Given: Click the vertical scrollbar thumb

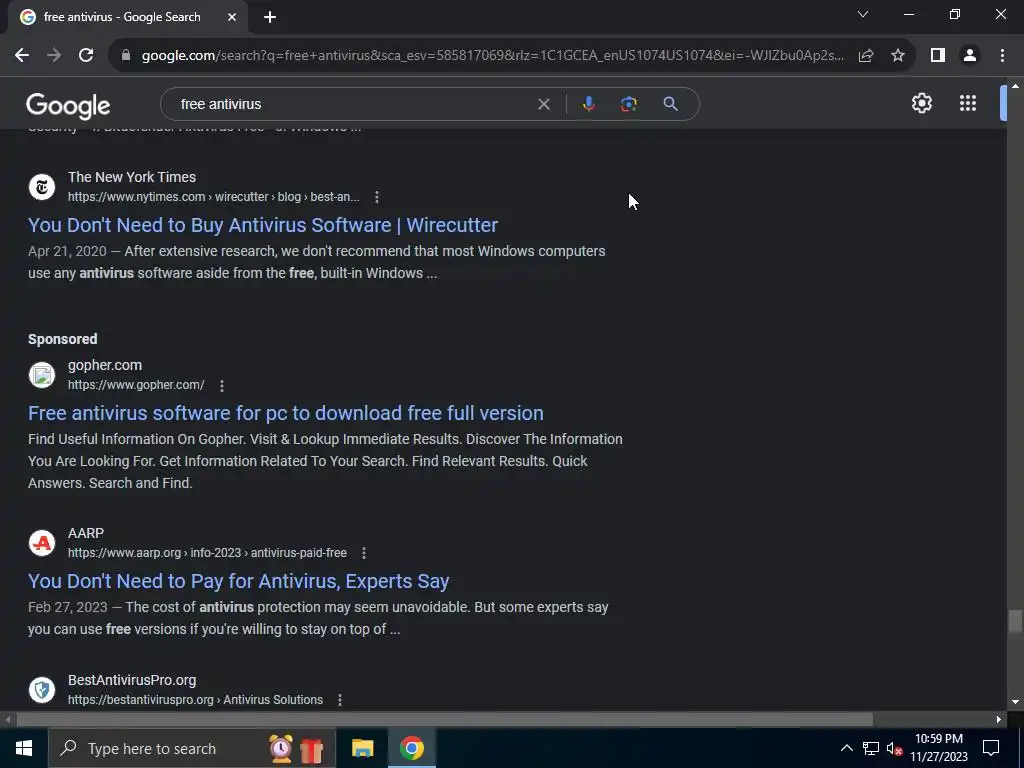Looking at the screenshot, I should click(1014, 621).
